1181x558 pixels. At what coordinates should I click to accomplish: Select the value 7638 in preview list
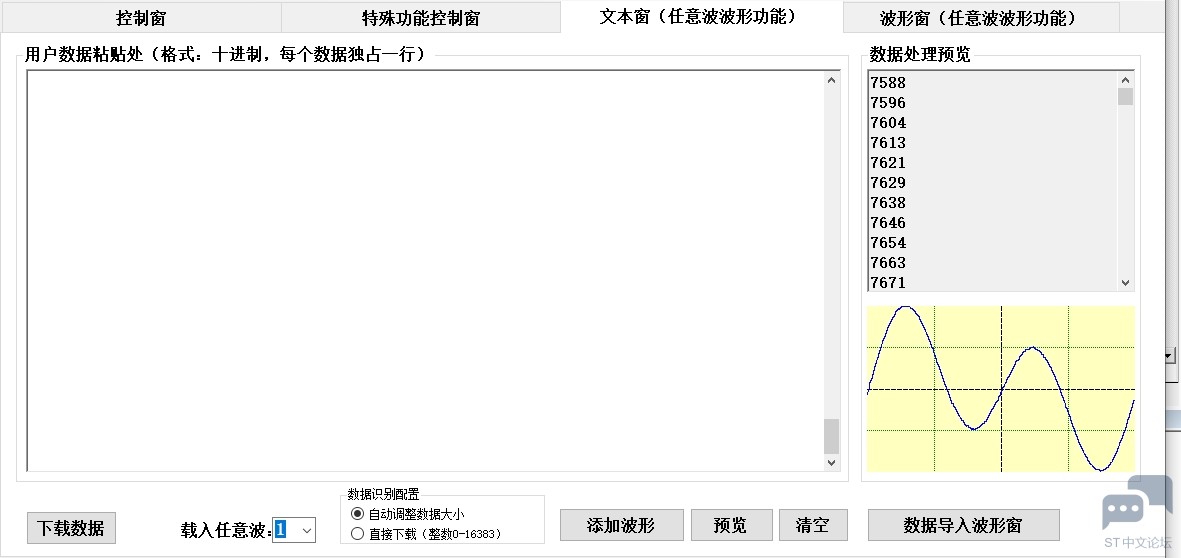pyautogui.click(x=888, y=203)
